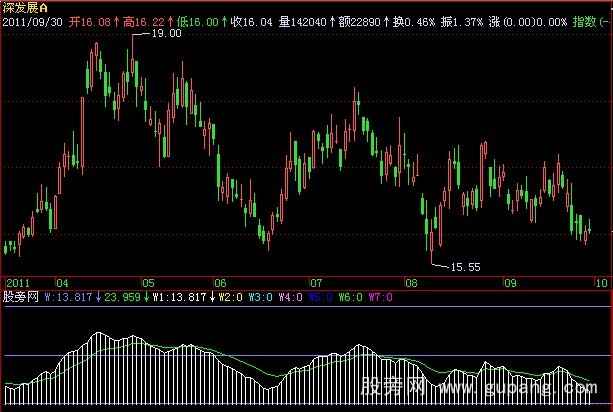Select the 19.00 high price label
The height and width of the screenshot is (412, 613).
(165, 33)
